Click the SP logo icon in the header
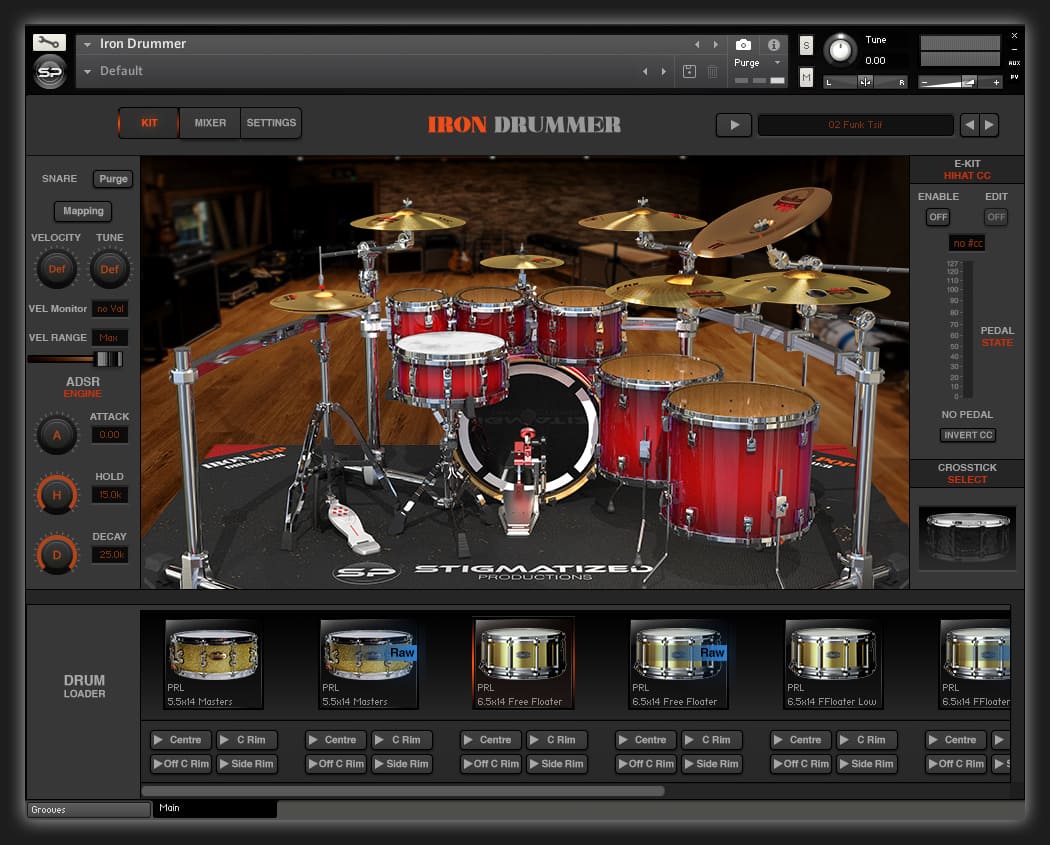1050x845 pixels. click(x=50, y=72)
